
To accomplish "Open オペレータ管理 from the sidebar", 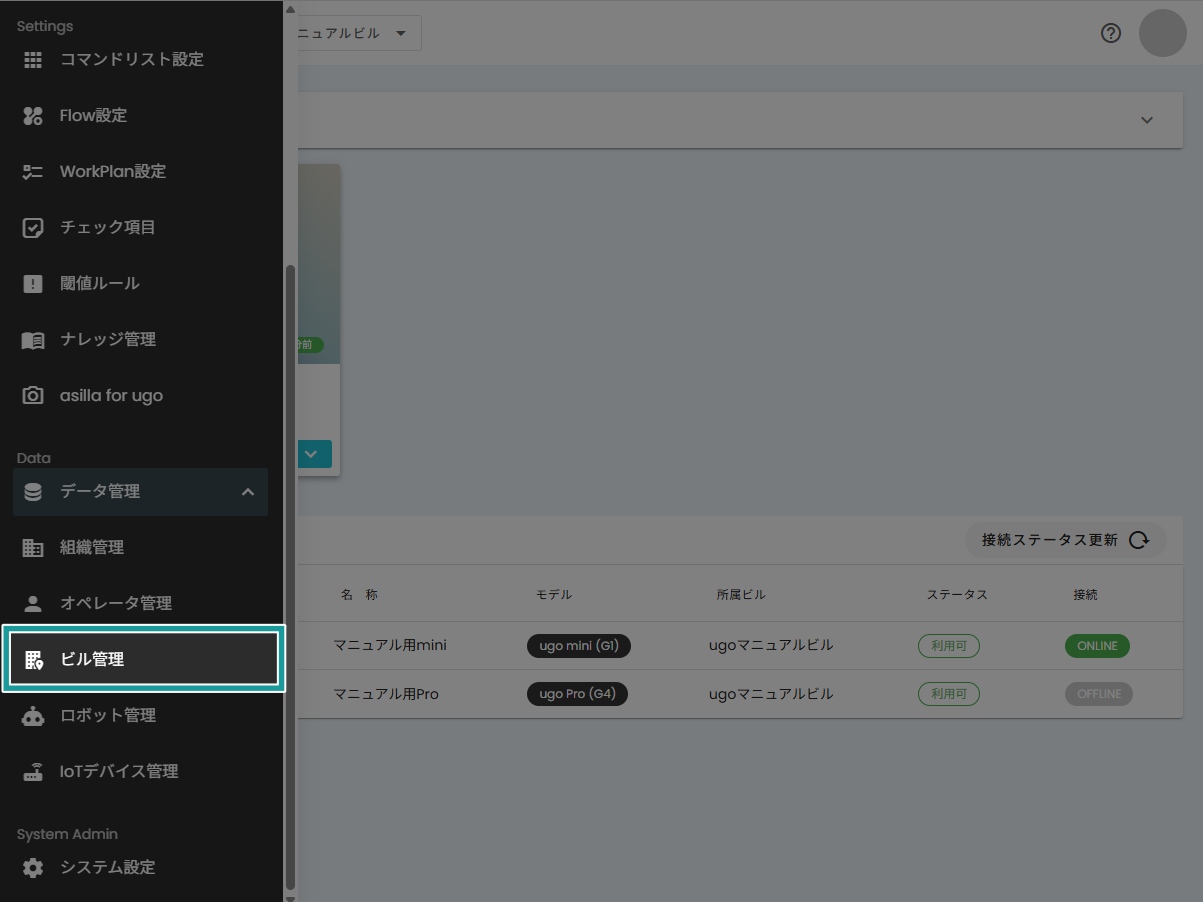I will 115,604.
